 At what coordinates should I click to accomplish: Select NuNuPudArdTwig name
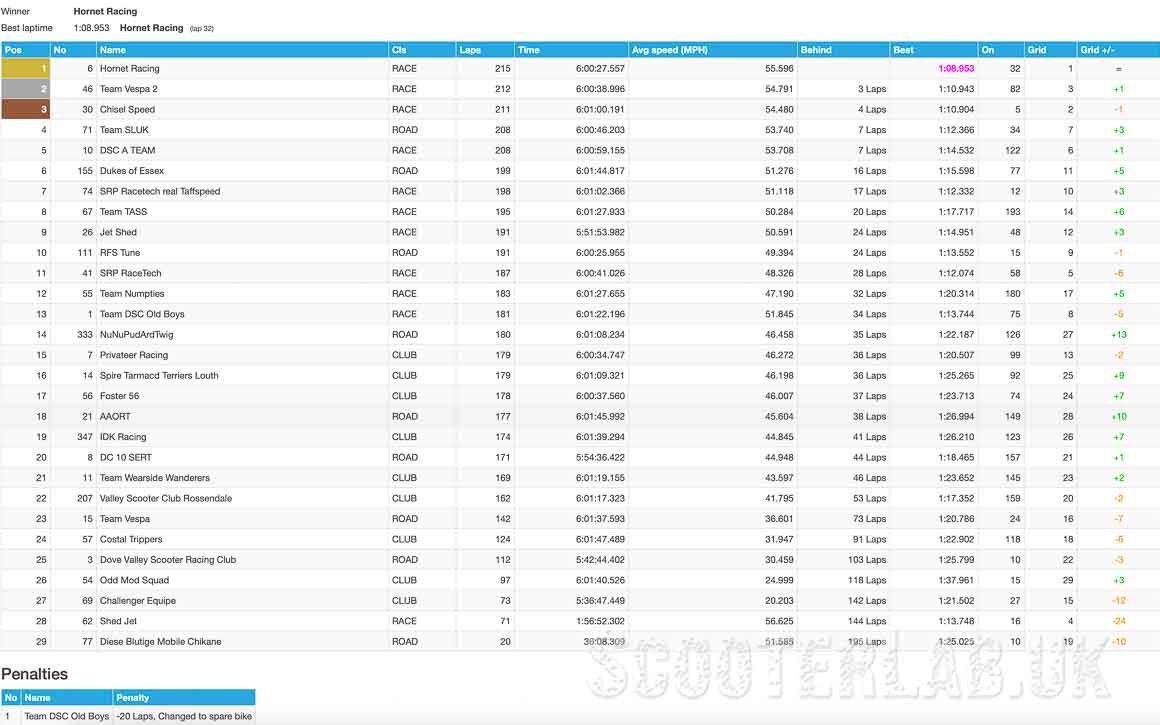pyautogui.click(x=136, y=334)
